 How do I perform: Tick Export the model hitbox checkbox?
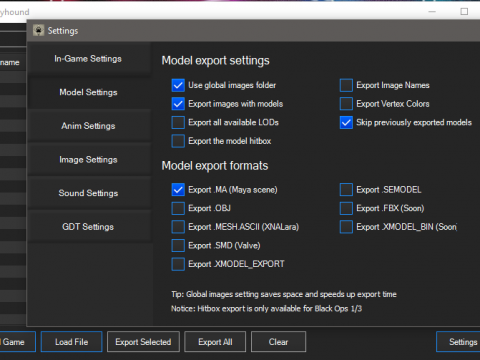(178, 141)
